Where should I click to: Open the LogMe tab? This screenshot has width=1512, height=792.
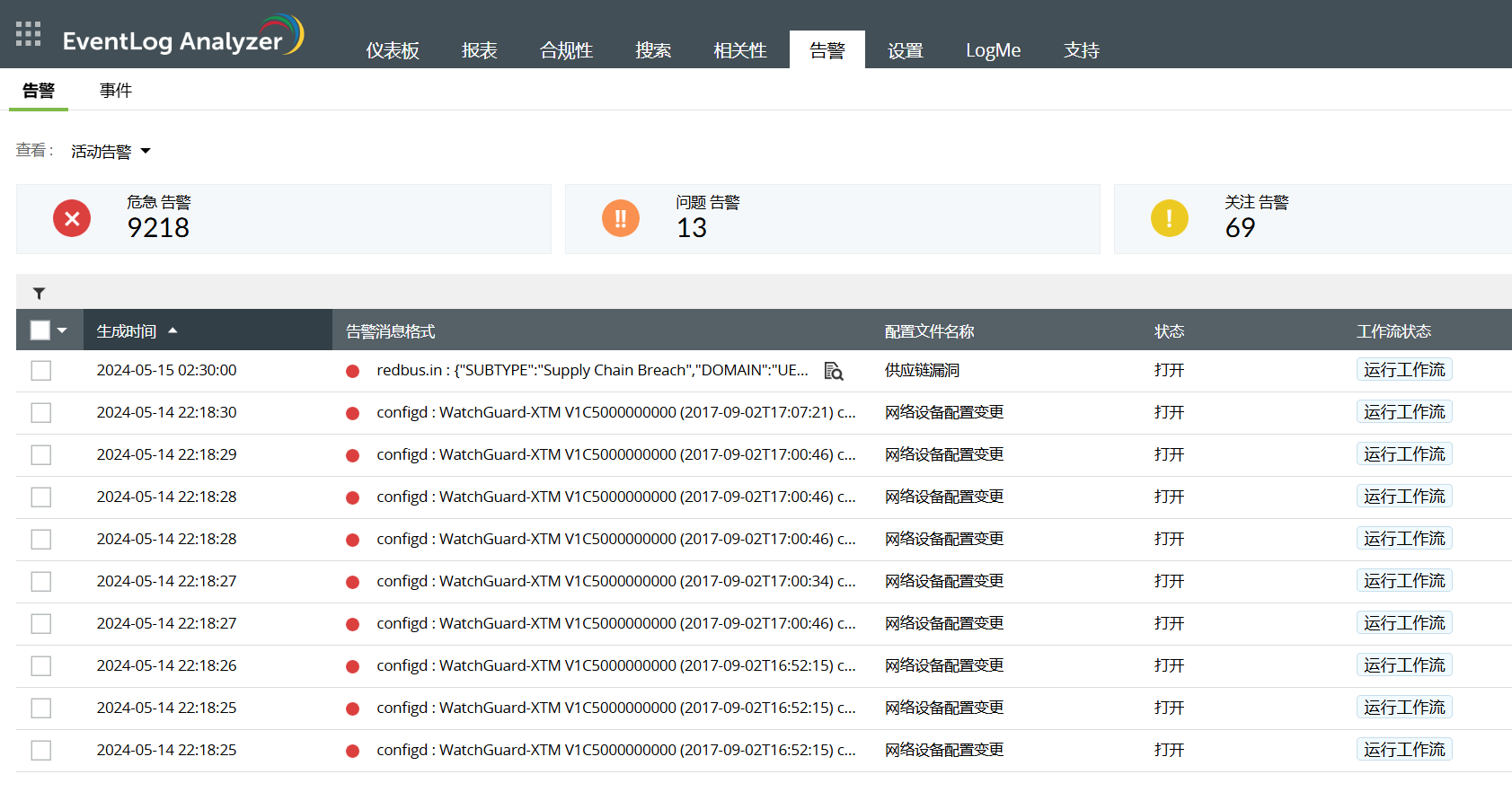[x=994, y=50]
